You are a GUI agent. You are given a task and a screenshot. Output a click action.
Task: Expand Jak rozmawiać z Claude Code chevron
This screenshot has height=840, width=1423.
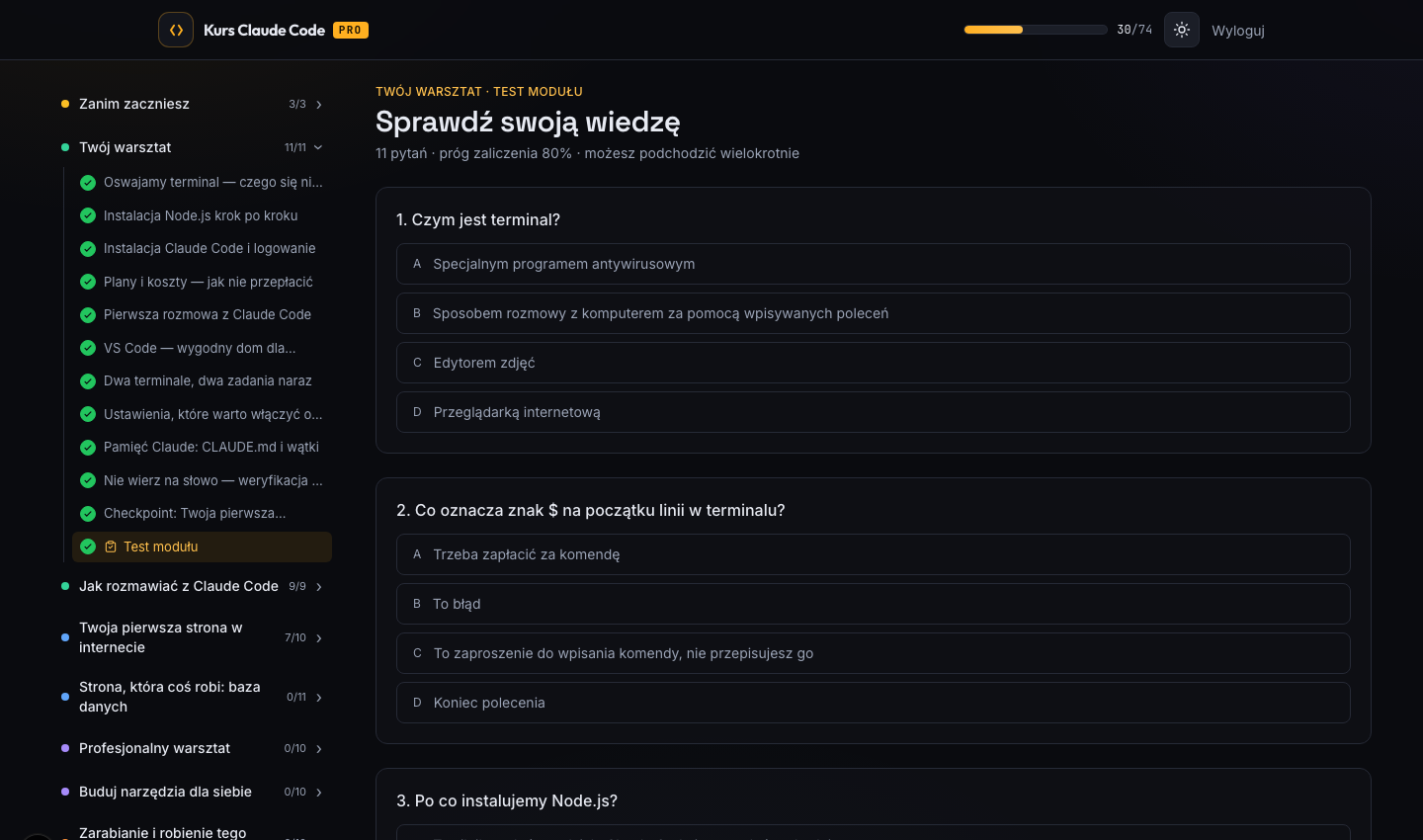[318, 587]
